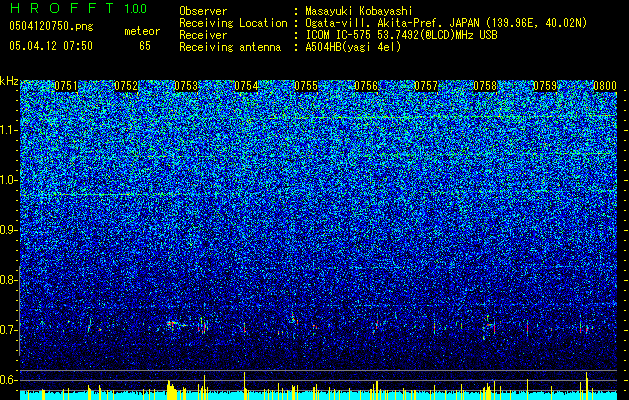Click the 0752 time marker
Image resolution: width=629 pixels, height=400 pixels.
126,86
